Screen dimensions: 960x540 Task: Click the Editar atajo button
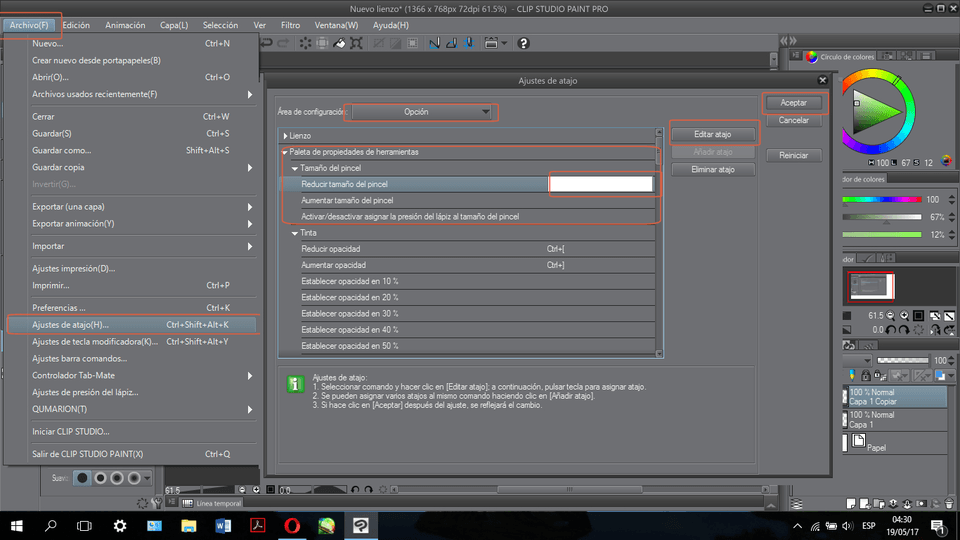tap(713, 134)
